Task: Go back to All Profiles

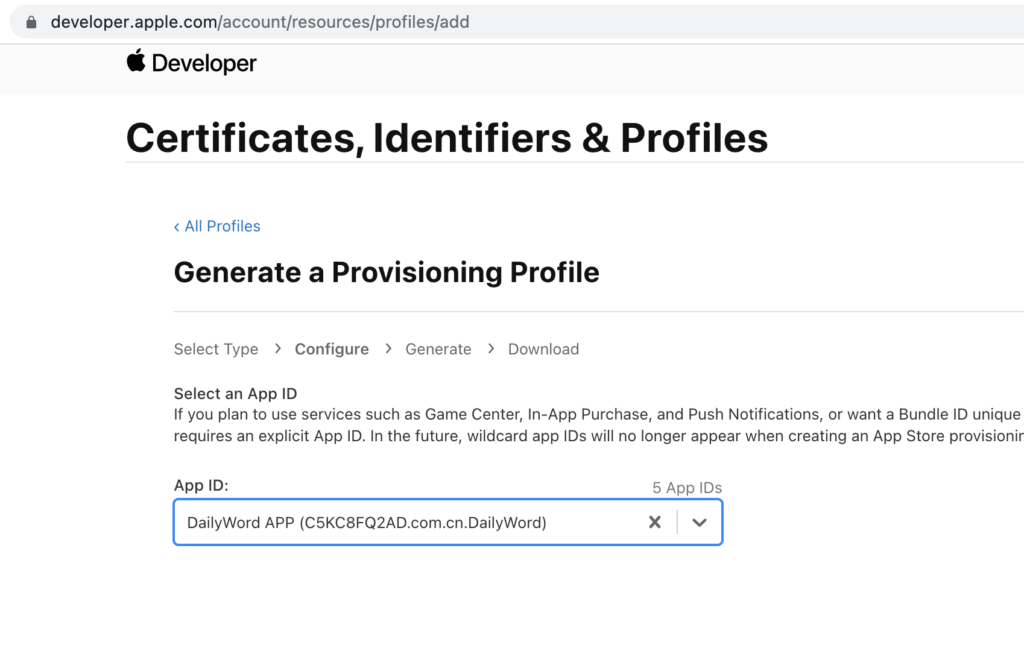Action: click(217, 226)
